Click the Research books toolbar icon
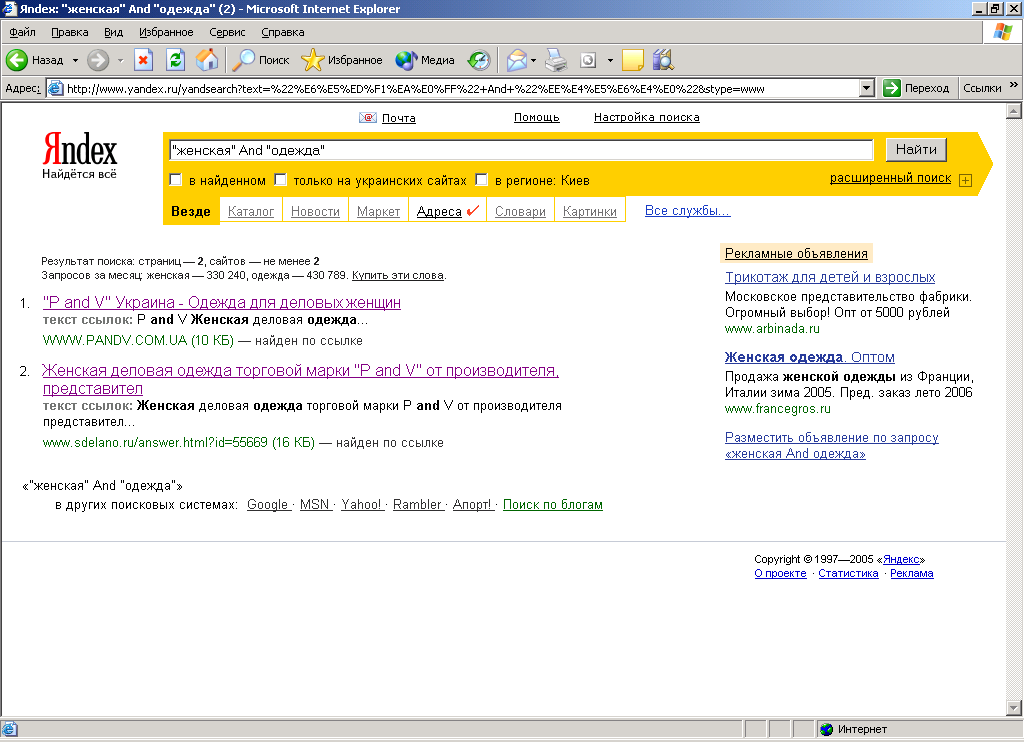Image resolution: width=1024 pixels, height=742 pixels. (663, 60)
